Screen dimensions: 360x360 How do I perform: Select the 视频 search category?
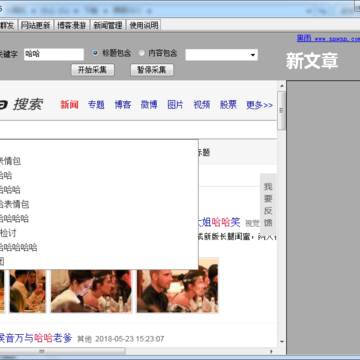click(x=202, y=105)
